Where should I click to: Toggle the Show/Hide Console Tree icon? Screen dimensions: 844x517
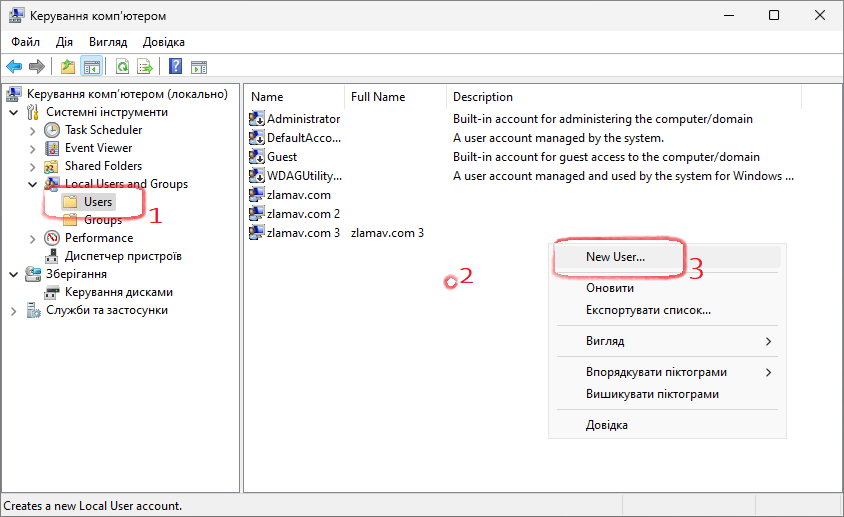click(x=91, y=67)
